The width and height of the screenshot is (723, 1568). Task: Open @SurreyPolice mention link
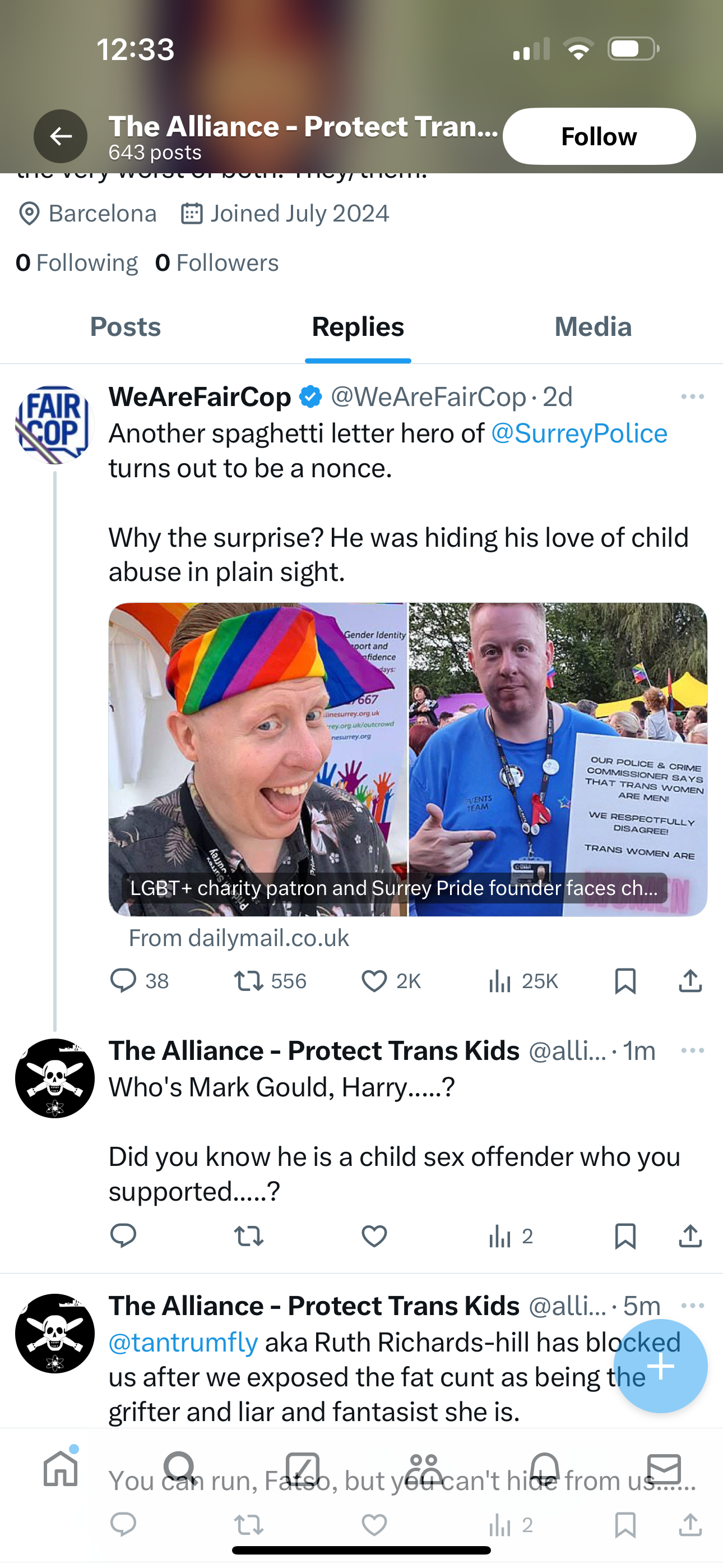pos(579,433)
